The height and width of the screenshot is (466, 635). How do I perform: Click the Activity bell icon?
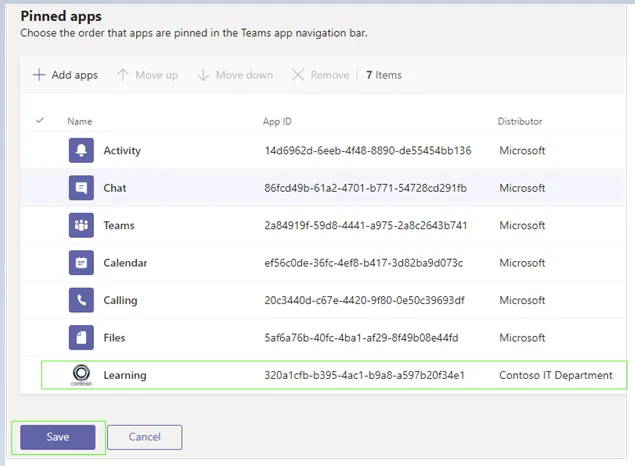[81, 150]
